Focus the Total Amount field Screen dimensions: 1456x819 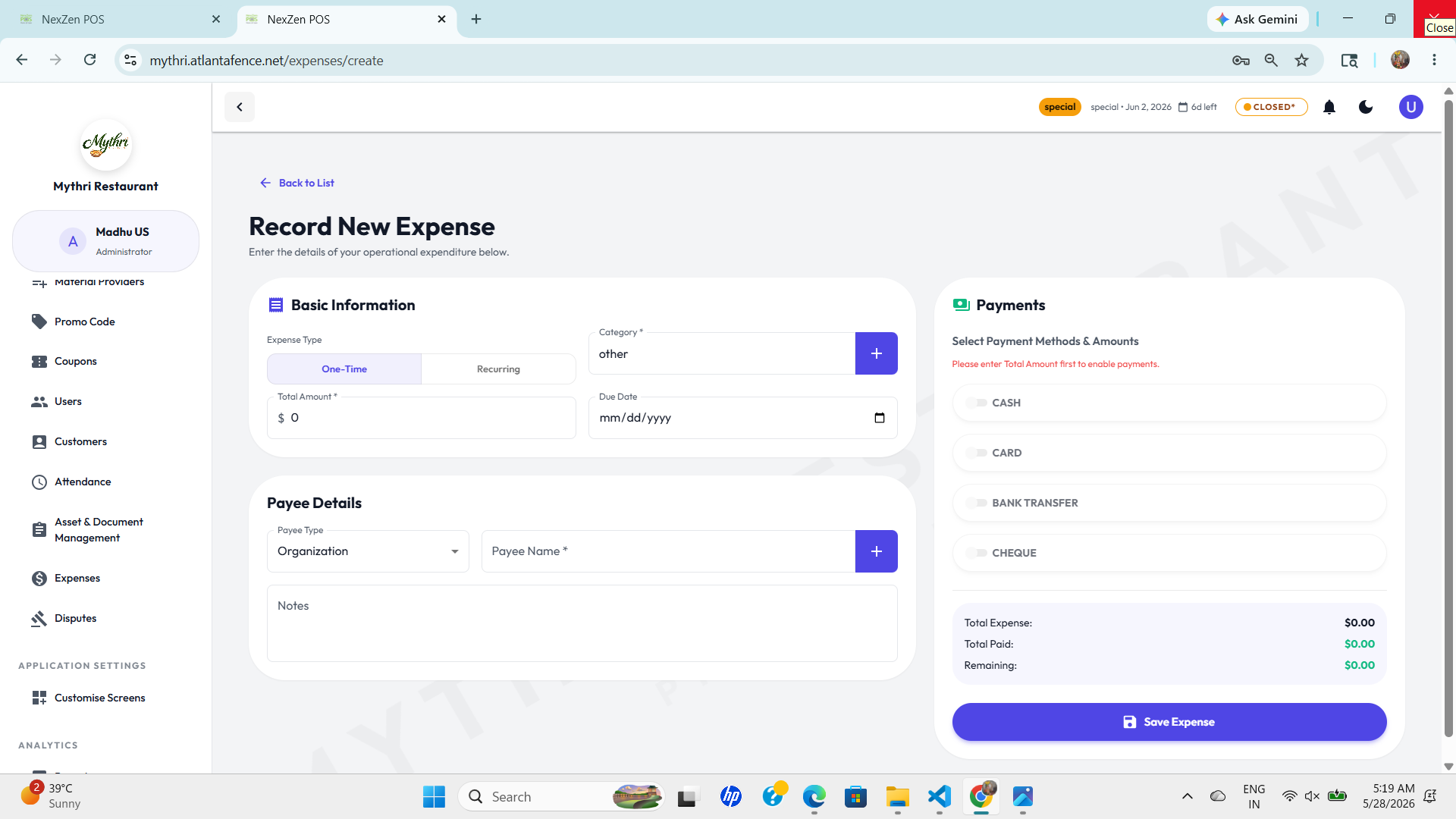pyautogui.click(x=421, y=418)
